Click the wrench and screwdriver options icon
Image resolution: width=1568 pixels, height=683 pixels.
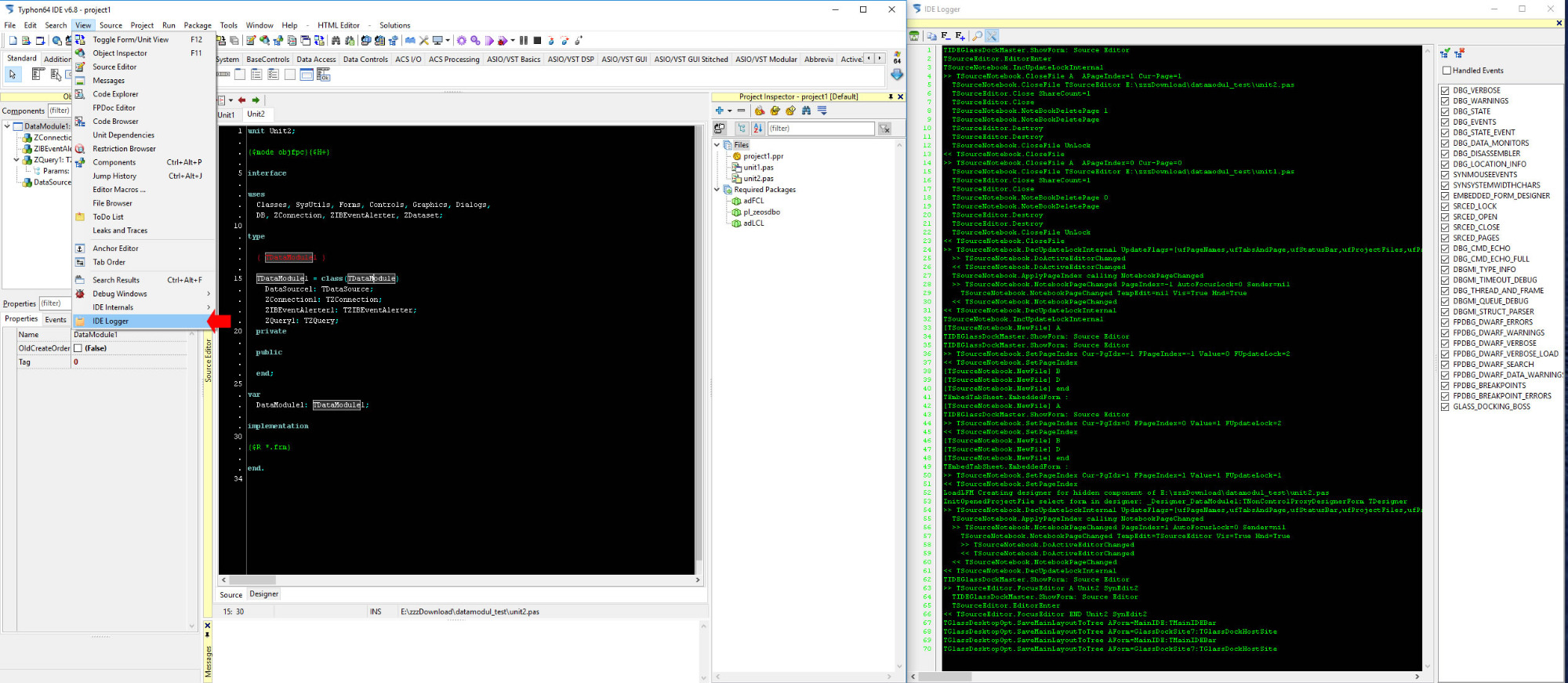point(424,41)
